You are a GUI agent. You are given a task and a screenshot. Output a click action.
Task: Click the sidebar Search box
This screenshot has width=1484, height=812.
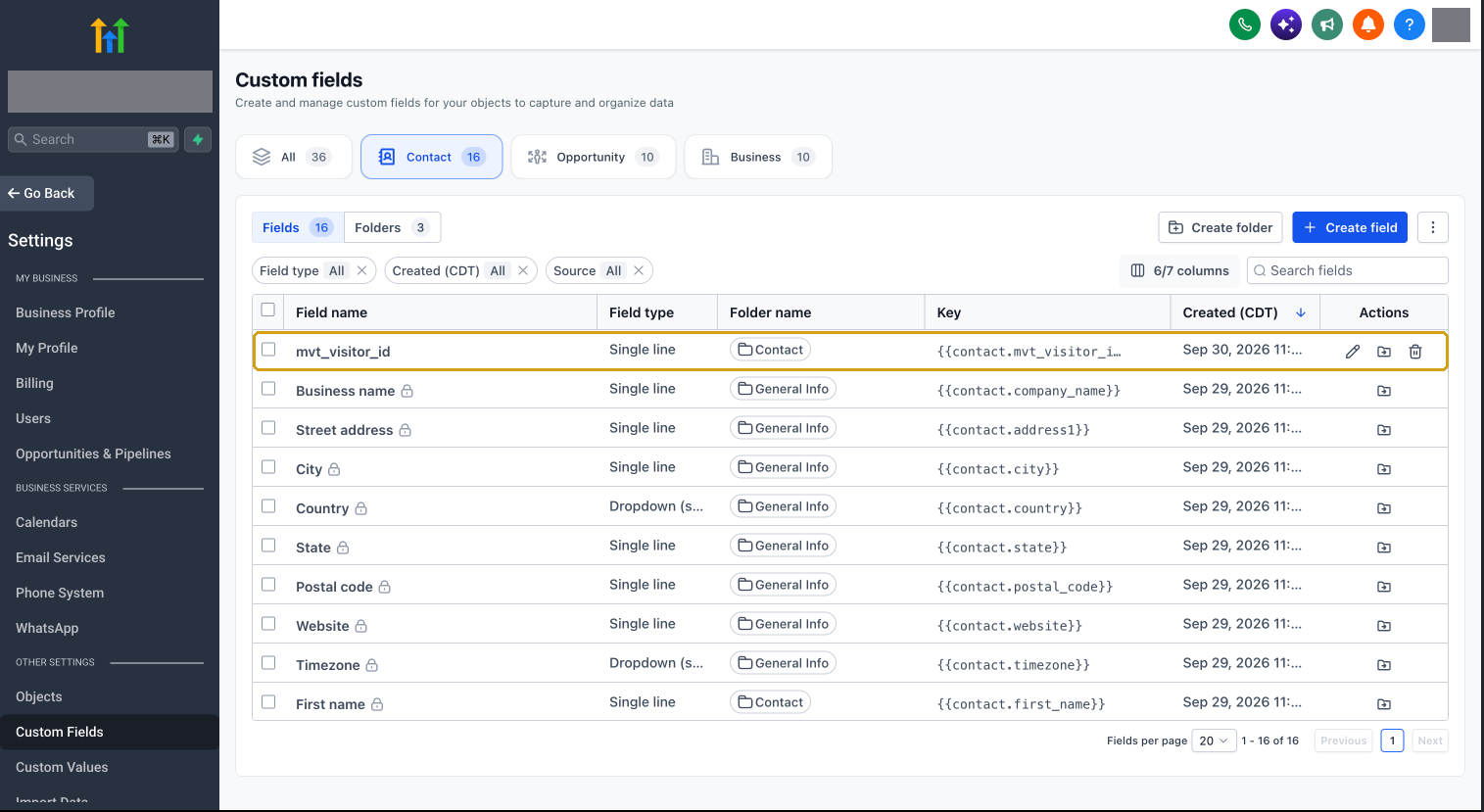[x=94, y=139]
